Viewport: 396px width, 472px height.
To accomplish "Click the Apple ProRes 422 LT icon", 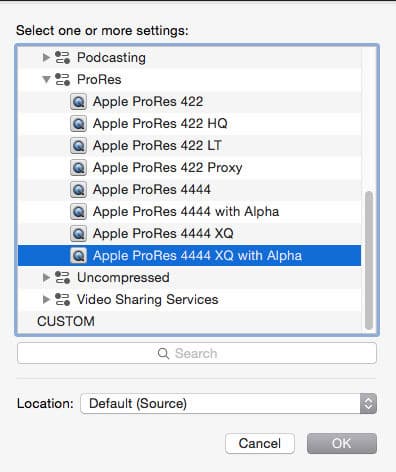I will point(78,146).
